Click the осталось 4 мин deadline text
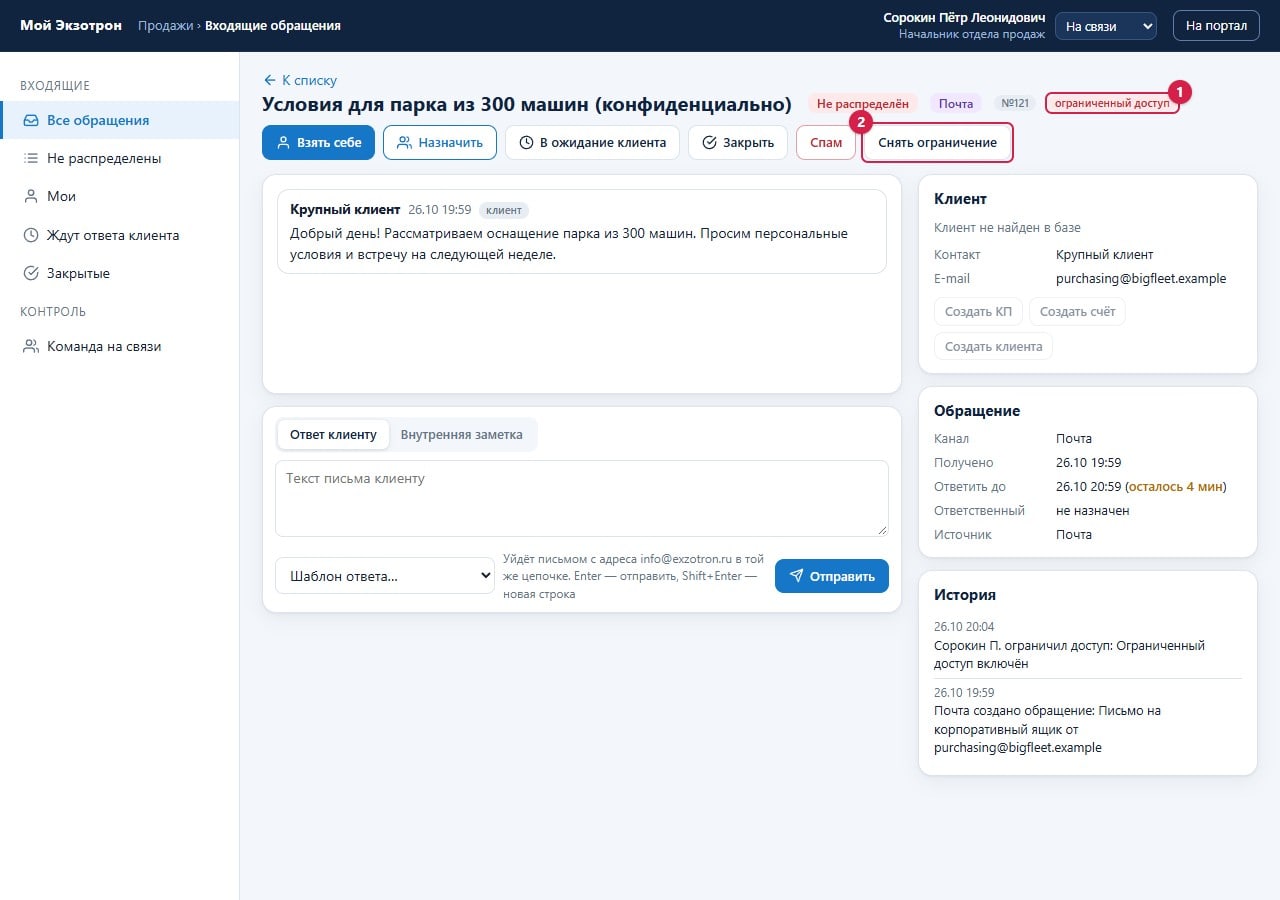The width and height of the screenshot is (1280, 900). [1176, 487]
